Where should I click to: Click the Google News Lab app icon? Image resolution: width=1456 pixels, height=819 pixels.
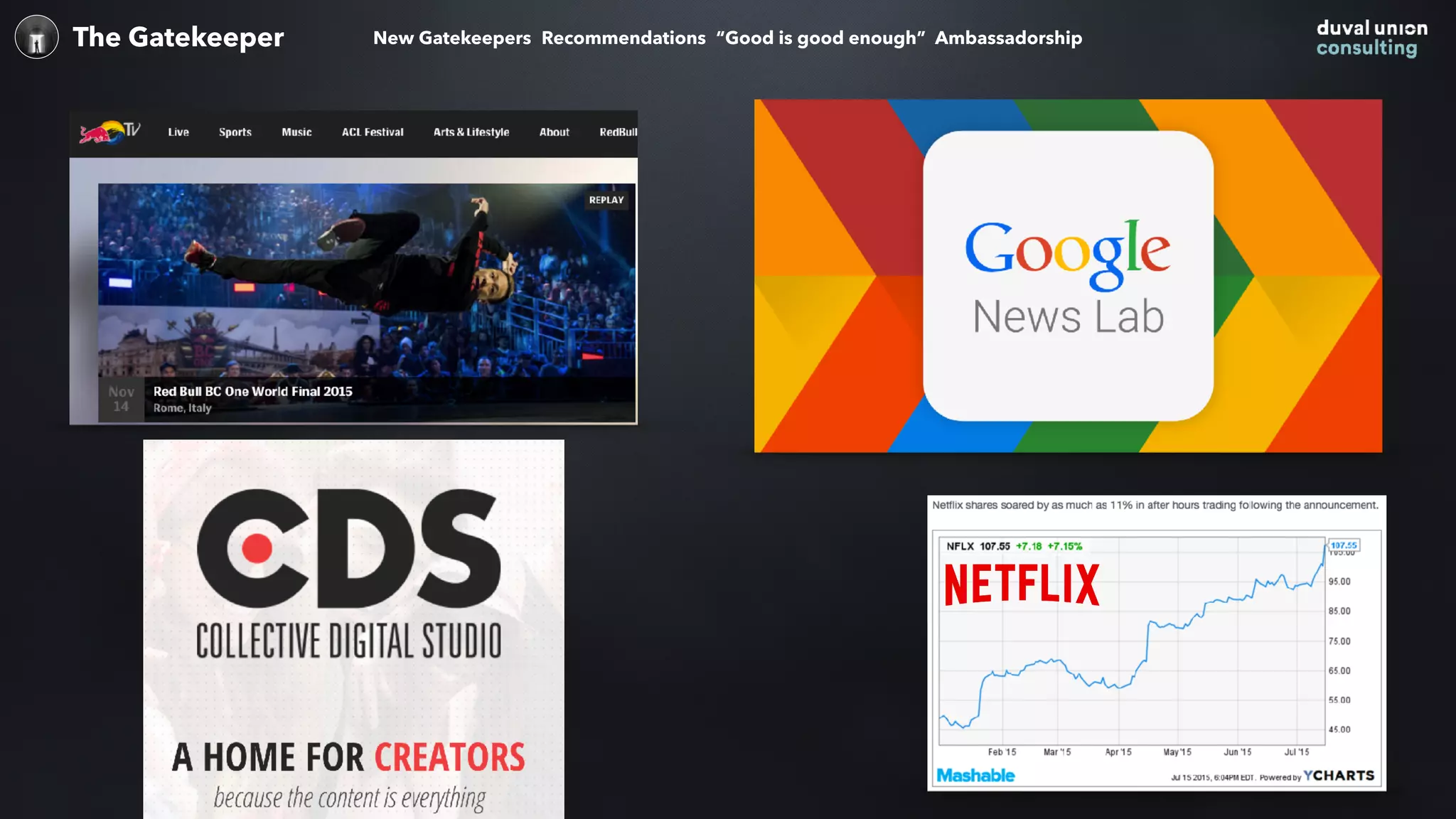click(1068, 276)
